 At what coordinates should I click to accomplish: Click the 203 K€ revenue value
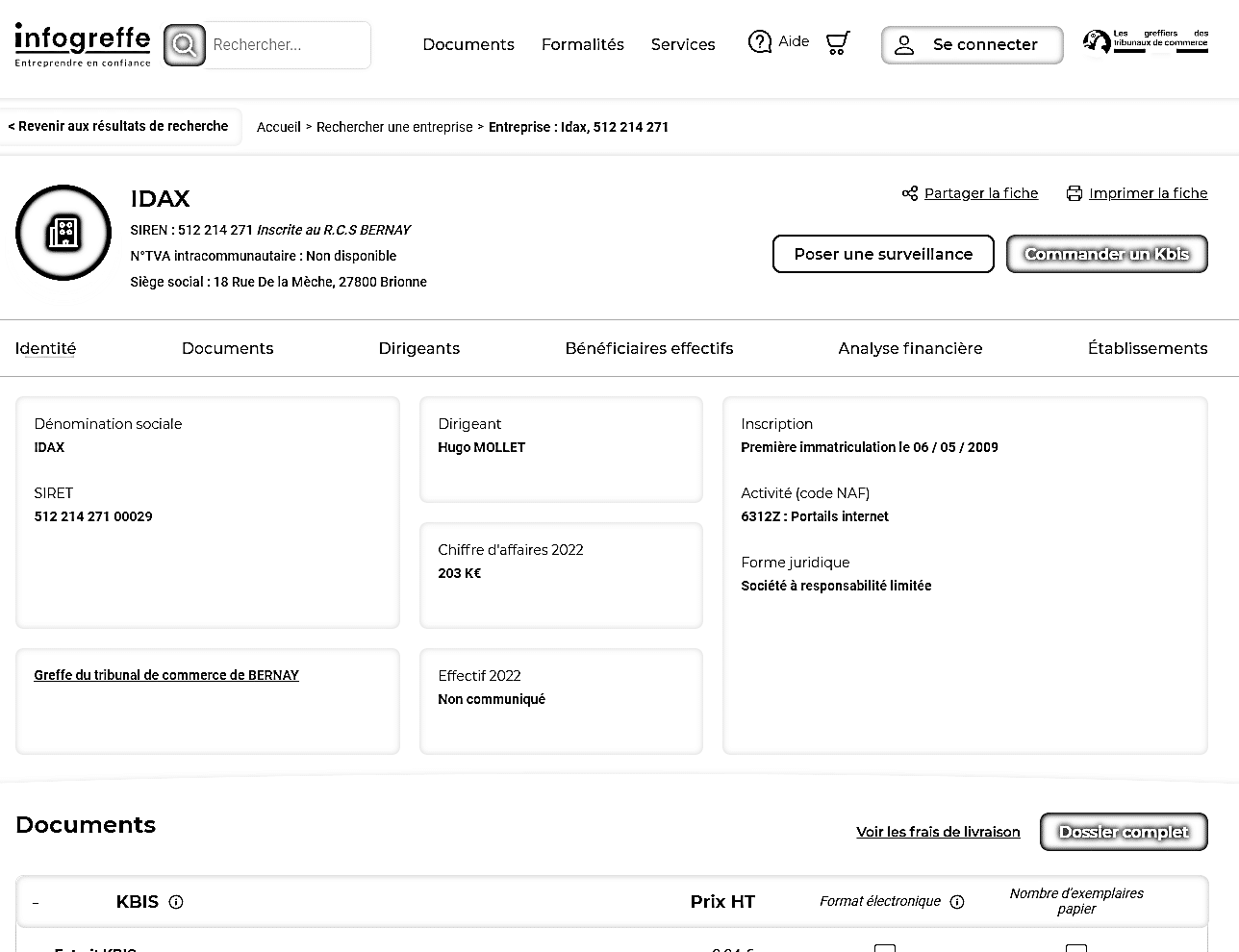460,573
